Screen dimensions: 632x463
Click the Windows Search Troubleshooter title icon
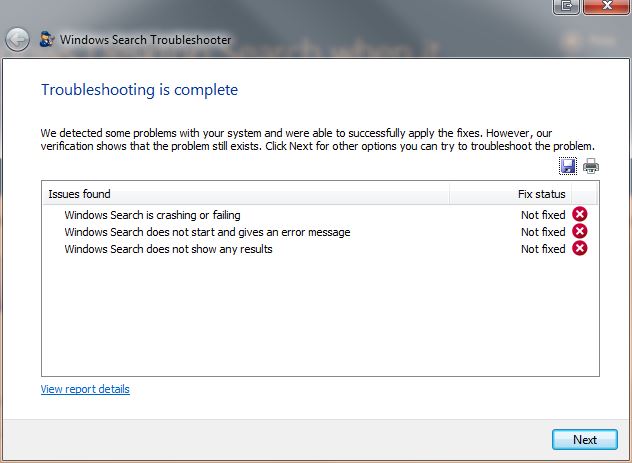(x=47, y=39)
